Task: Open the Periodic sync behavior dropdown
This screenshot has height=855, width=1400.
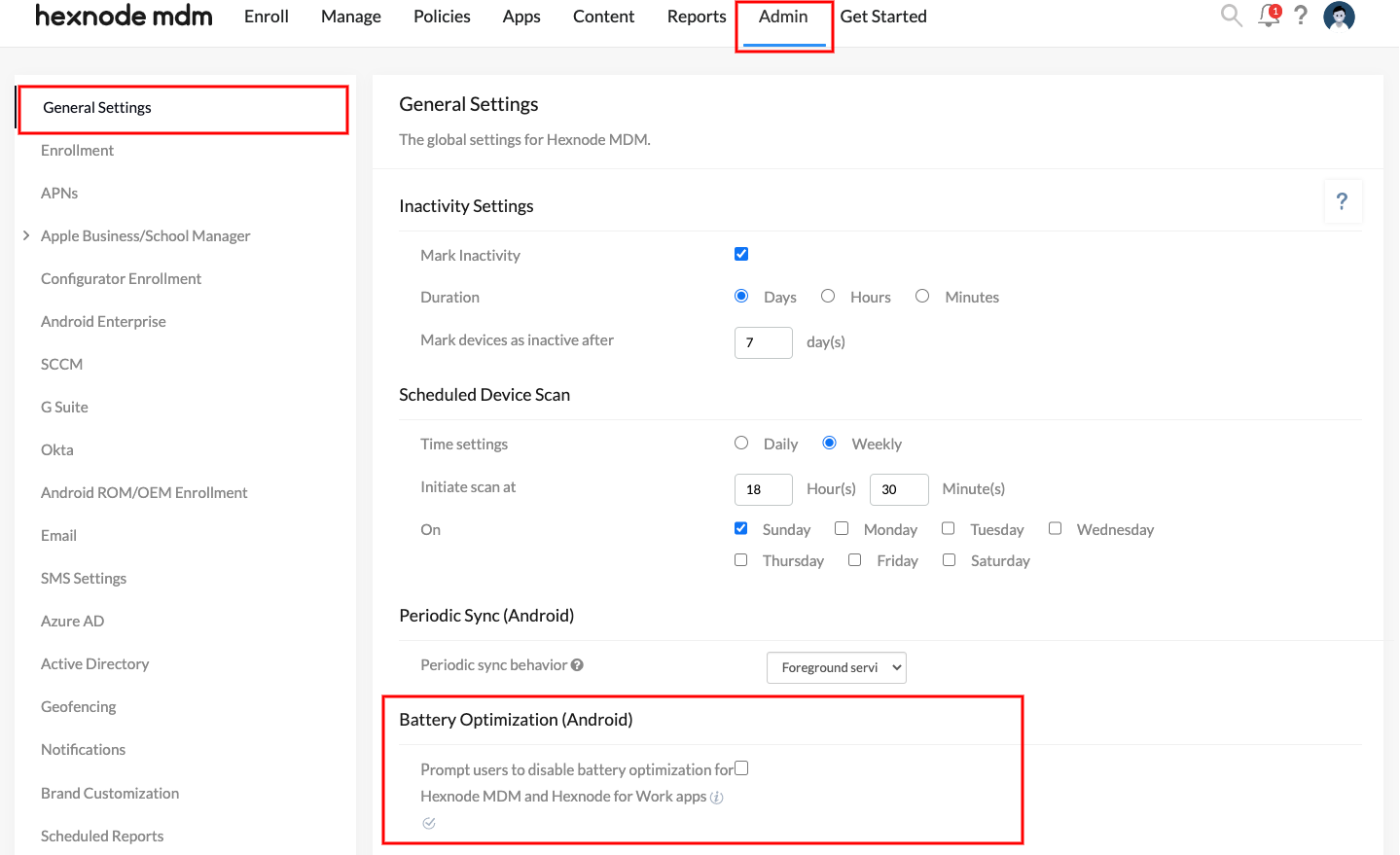Action: (x=837, y=667)
